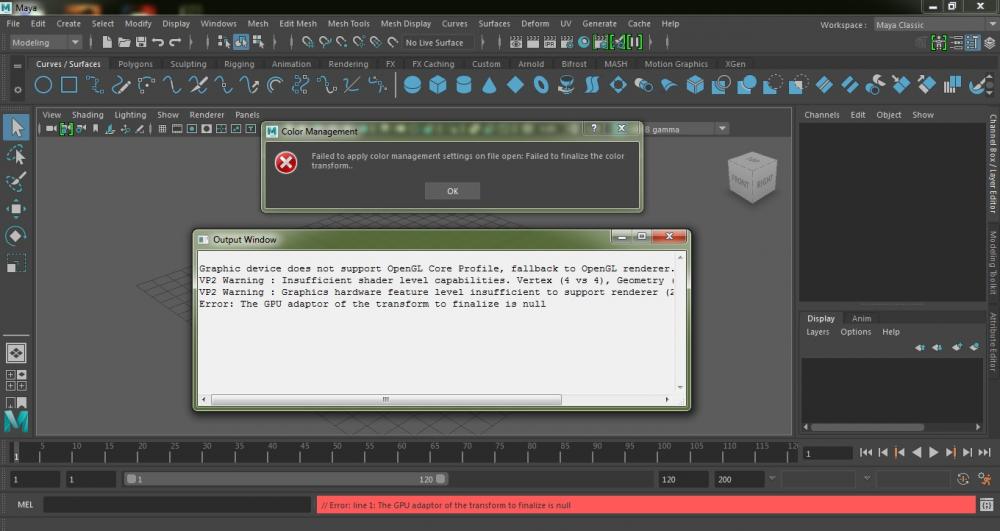Image resolution: width=1000 pixels, height=531 pixels.
Task: Open the render view clapperboard icon
Action: 516,43
